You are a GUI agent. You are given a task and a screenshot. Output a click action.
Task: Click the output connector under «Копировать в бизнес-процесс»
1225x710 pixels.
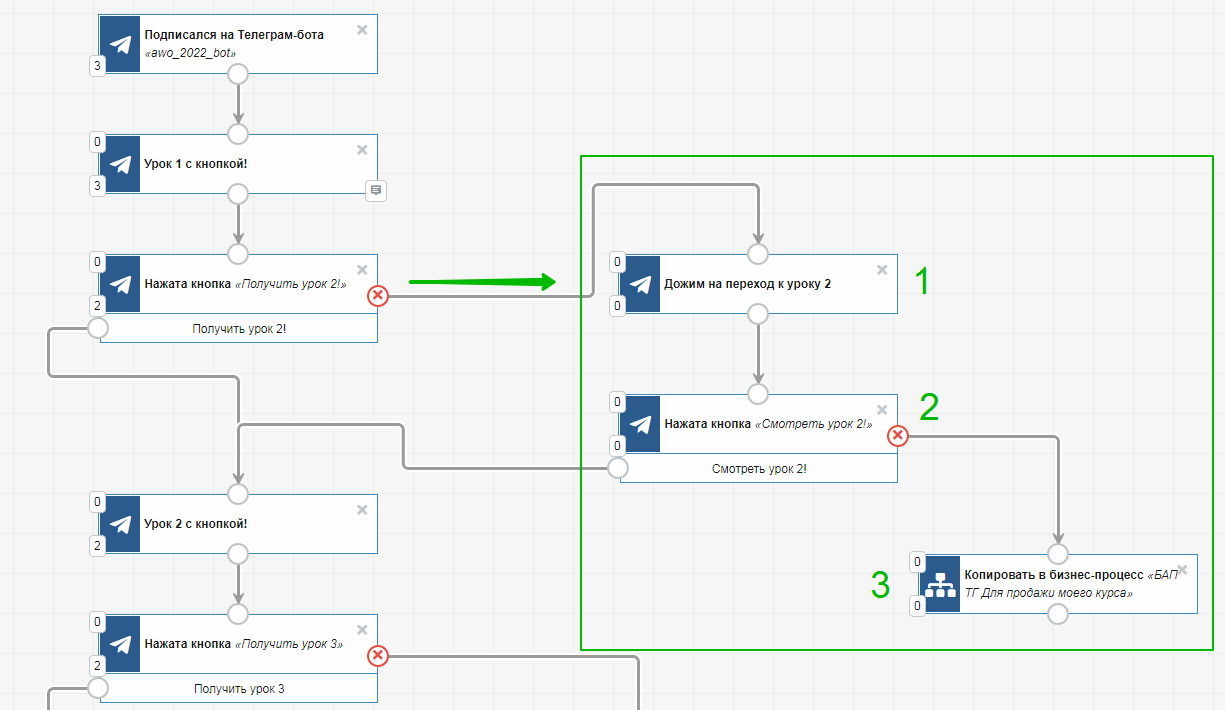click(1058, 614)
